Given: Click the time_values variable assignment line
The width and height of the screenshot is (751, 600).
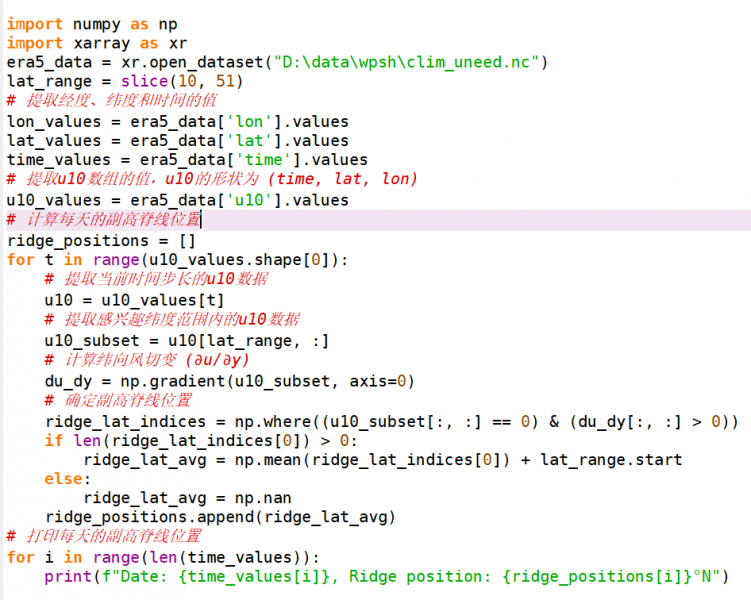Looking at the screenshot, I should pyautogui.click(x=186, y=160).
